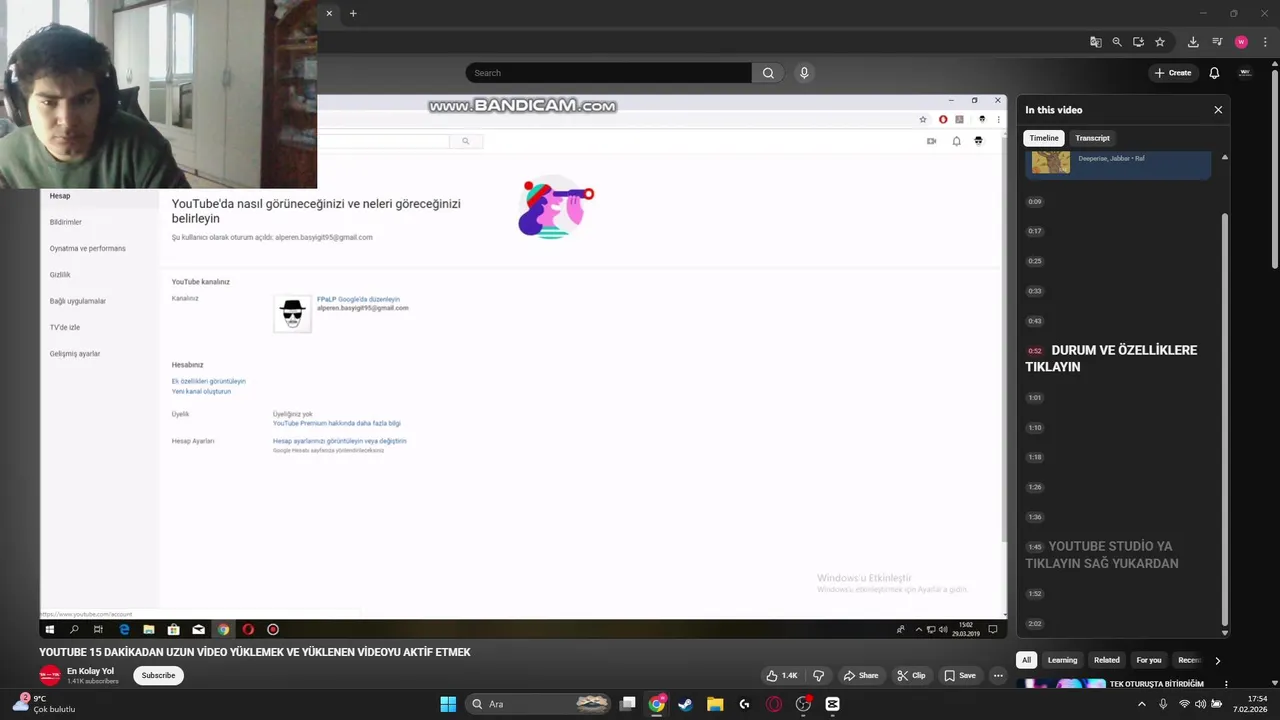The image size is (1280, 720).
Task: Click the down arrow of the timeline panel scrollbar
Action: pyautogui.click(x=1225, y=632)
